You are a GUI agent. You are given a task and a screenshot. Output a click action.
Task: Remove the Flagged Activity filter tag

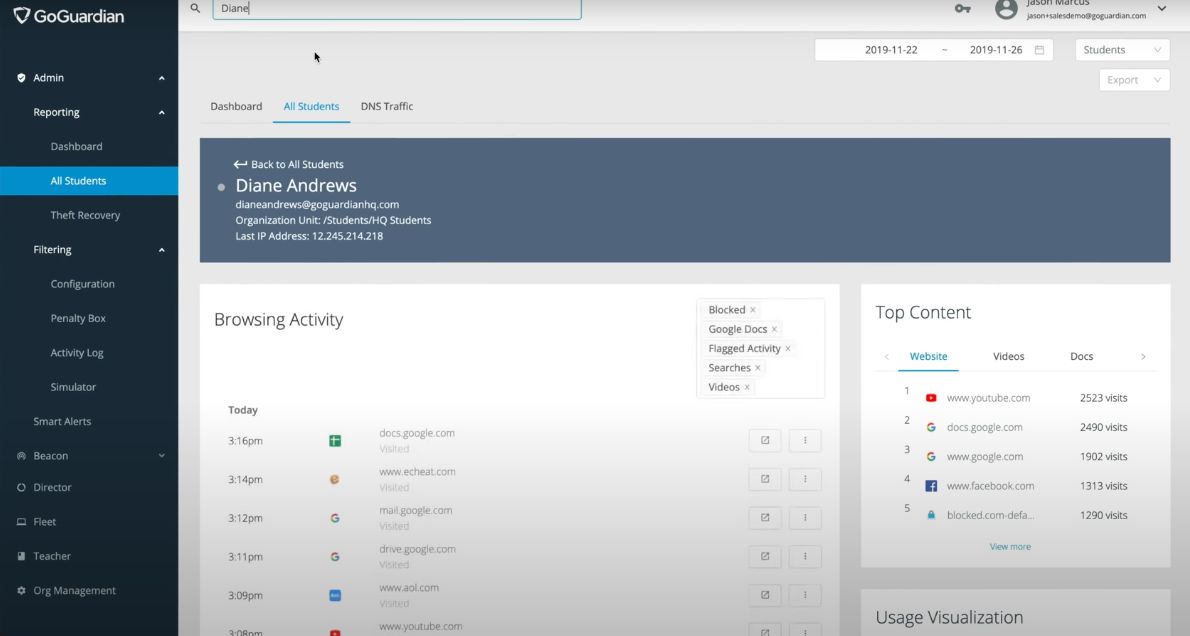click(x=788, y=348)
